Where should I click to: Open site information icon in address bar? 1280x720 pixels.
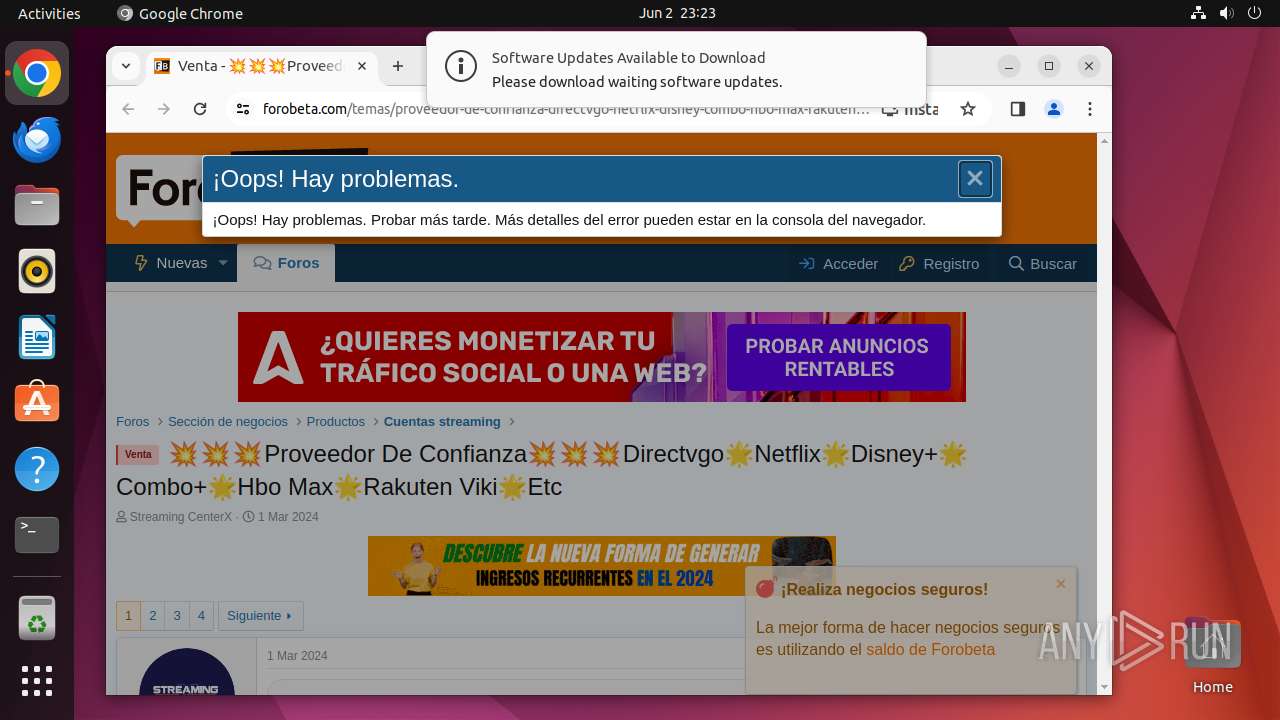pos(242,109)
